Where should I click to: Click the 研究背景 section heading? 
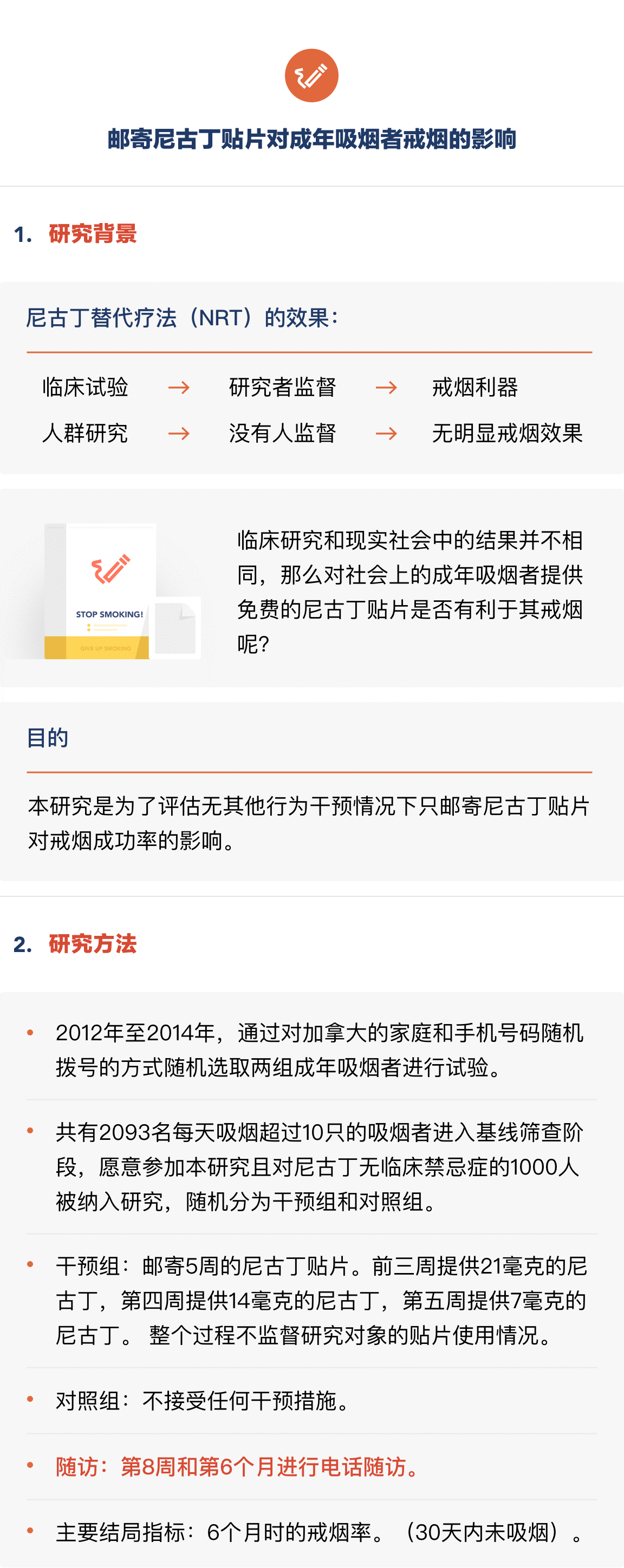pos(93,234)
